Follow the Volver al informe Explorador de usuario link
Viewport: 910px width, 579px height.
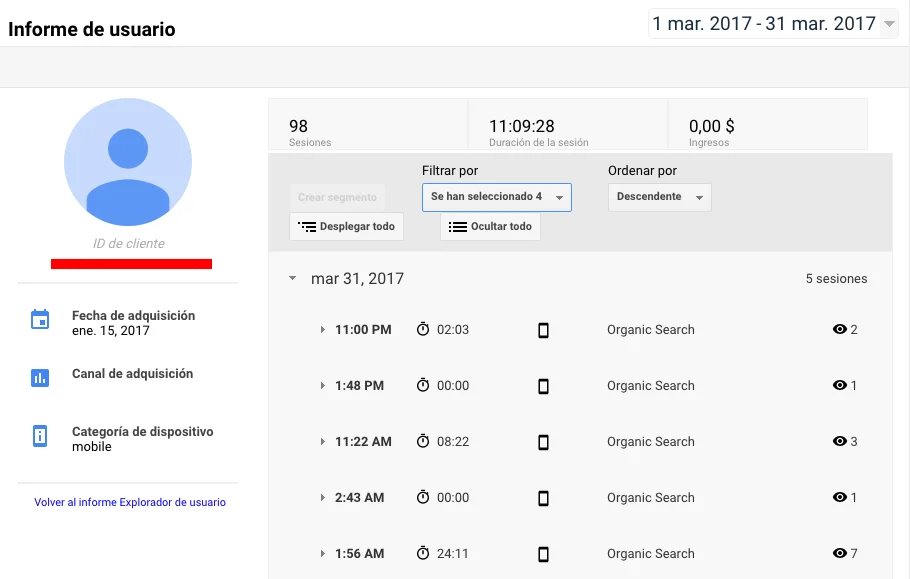point(130,502)
